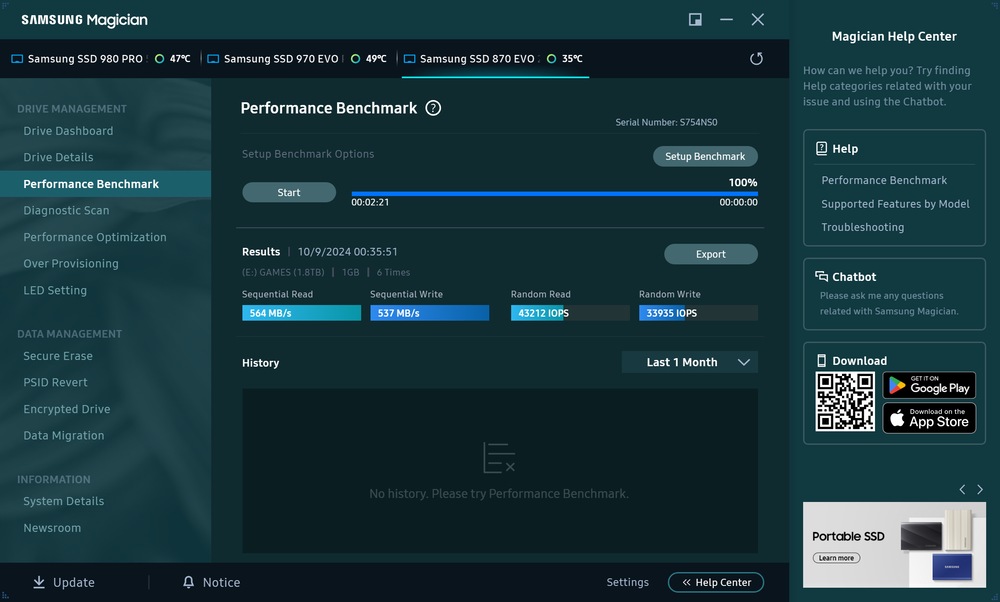Scan the Download QR code
The image size is (1000, 602).
845,402
